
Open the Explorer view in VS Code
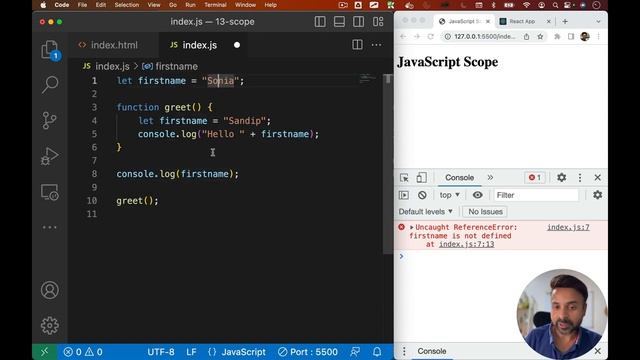(x=50, y=50)
